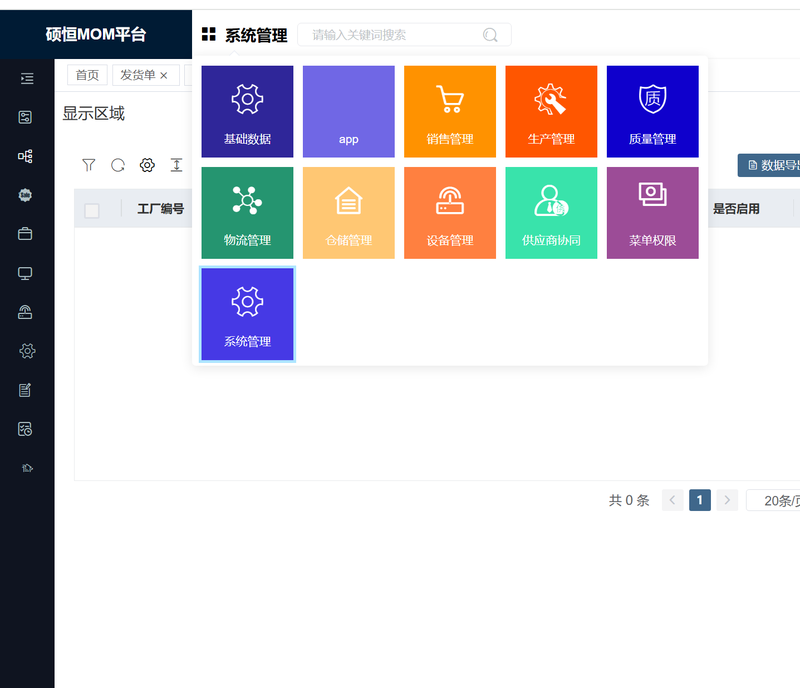Click the router device sidebar icon
The image size is (800, 688).
coord(25,312)
